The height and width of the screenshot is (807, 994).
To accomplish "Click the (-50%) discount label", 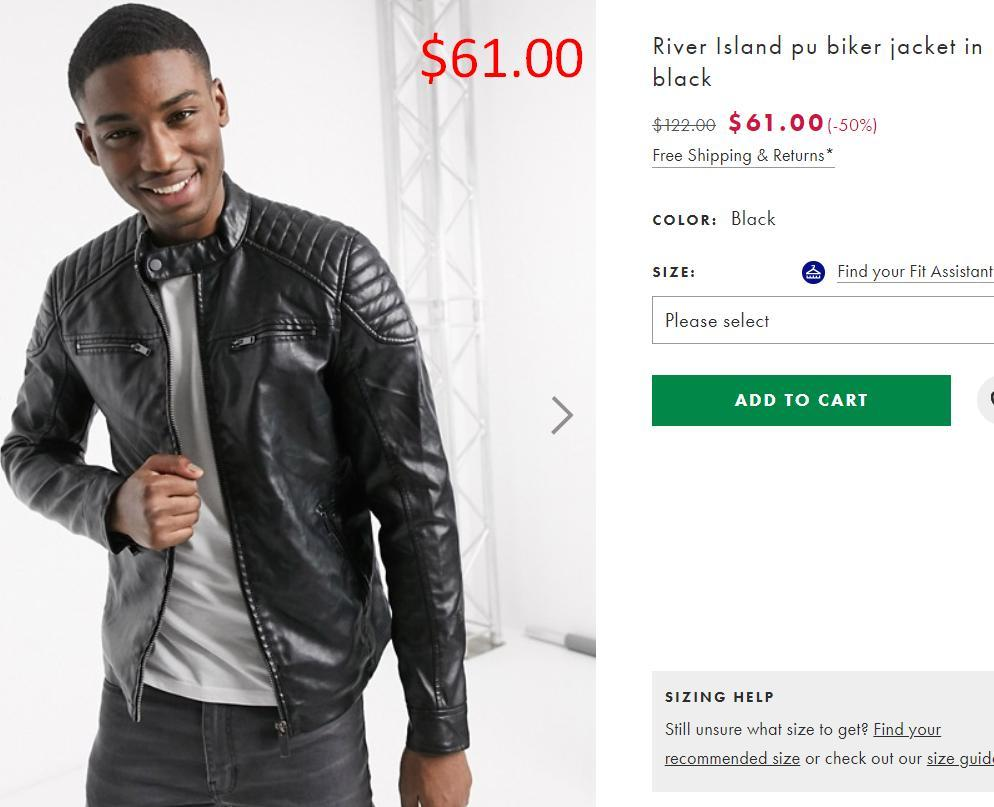I will click(852, 125).
